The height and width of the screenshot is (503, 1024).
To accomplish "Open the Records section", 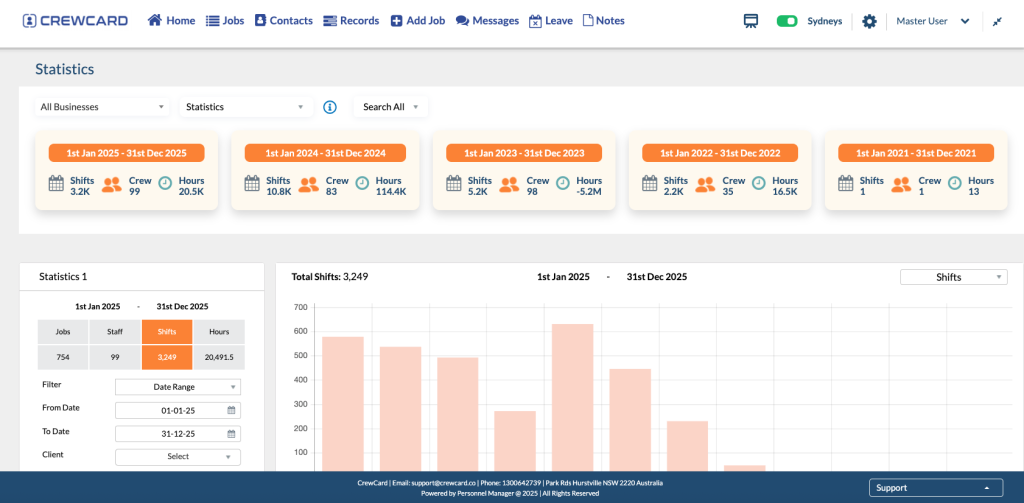I will [x=351, y=21].
